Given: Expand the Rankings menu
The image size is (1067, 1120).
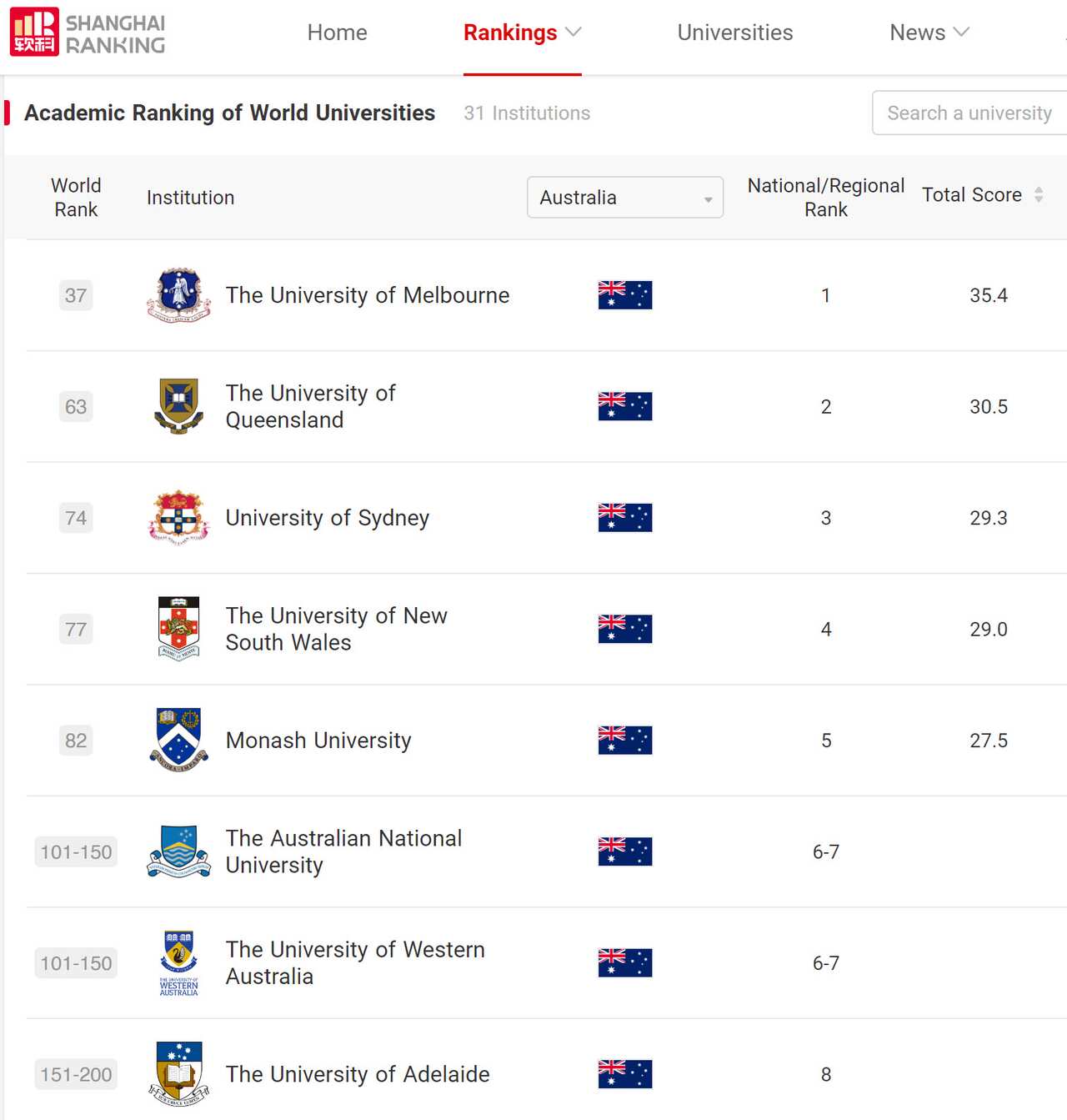Looking at the screenshot, I should click(522, 33).
